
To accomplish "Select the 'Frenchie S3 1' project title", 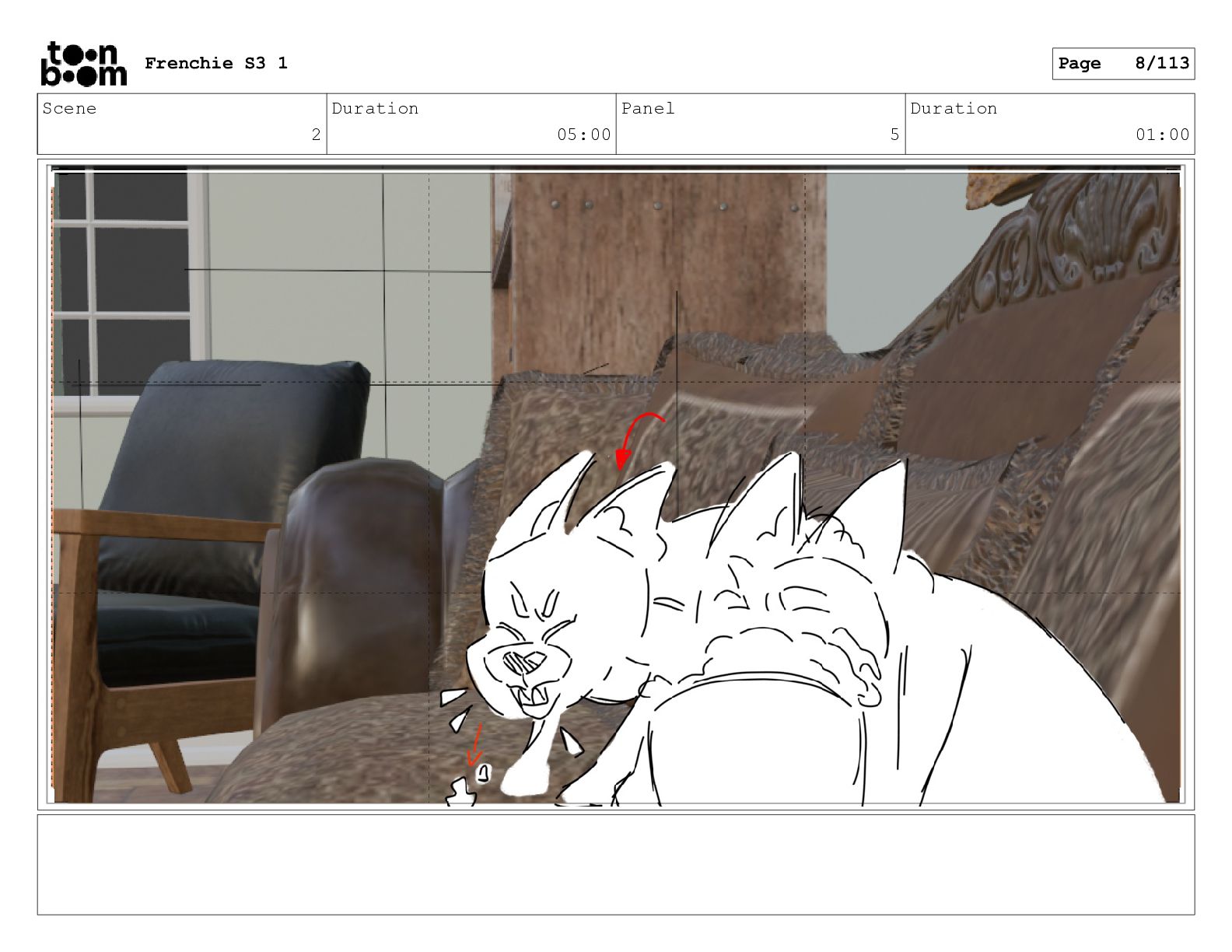I will 216,64.
